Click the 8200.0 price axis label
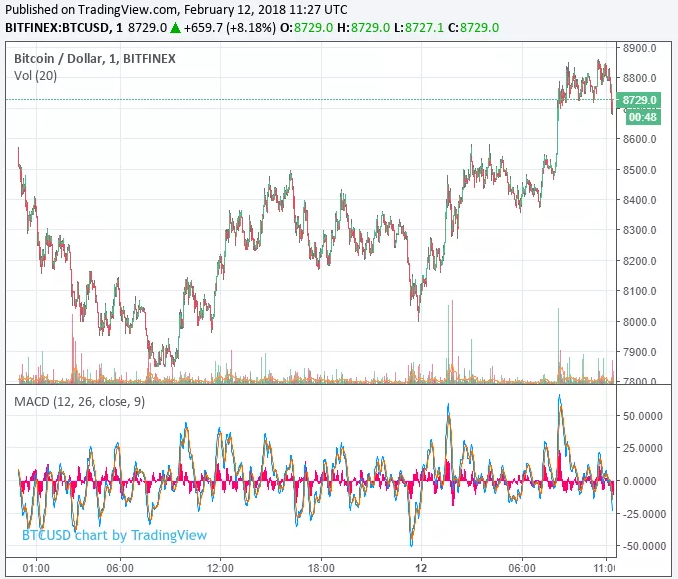Screen dimensions: 678x579 point(639,261)
